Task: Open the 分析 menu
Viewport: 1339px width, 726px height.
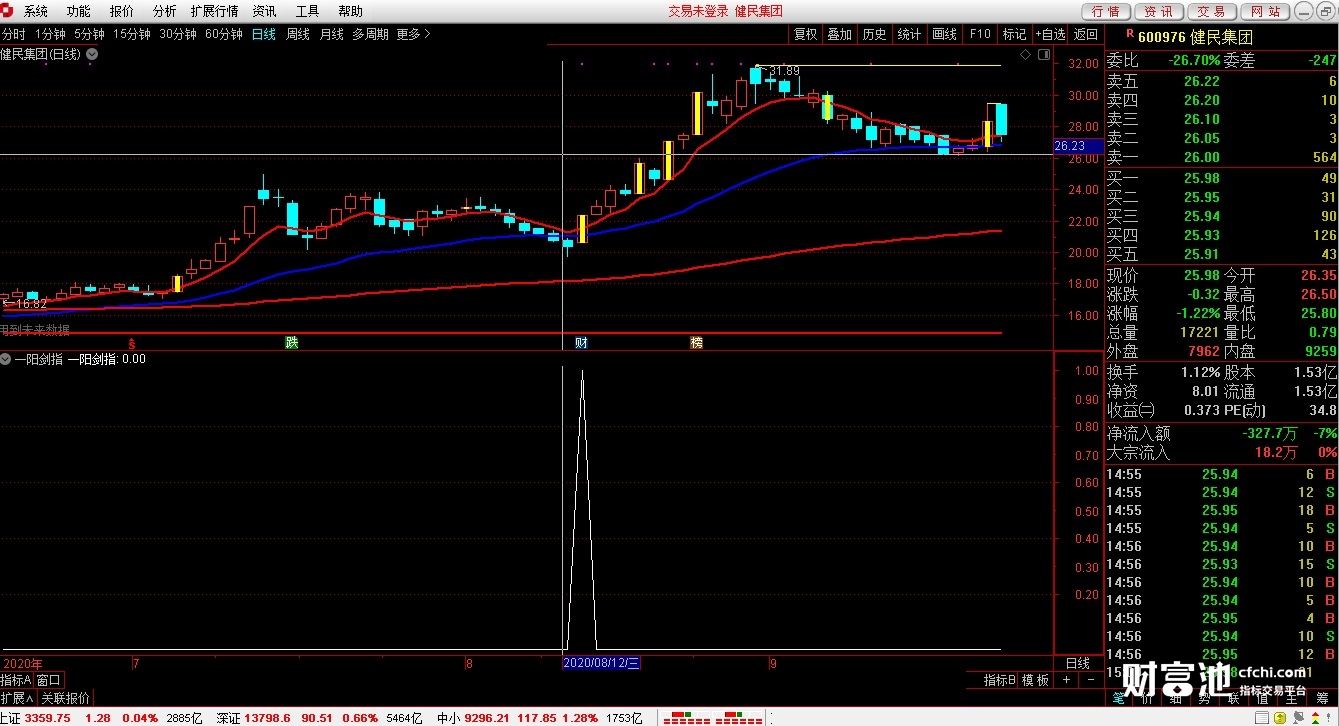Action: pos(165,11)
